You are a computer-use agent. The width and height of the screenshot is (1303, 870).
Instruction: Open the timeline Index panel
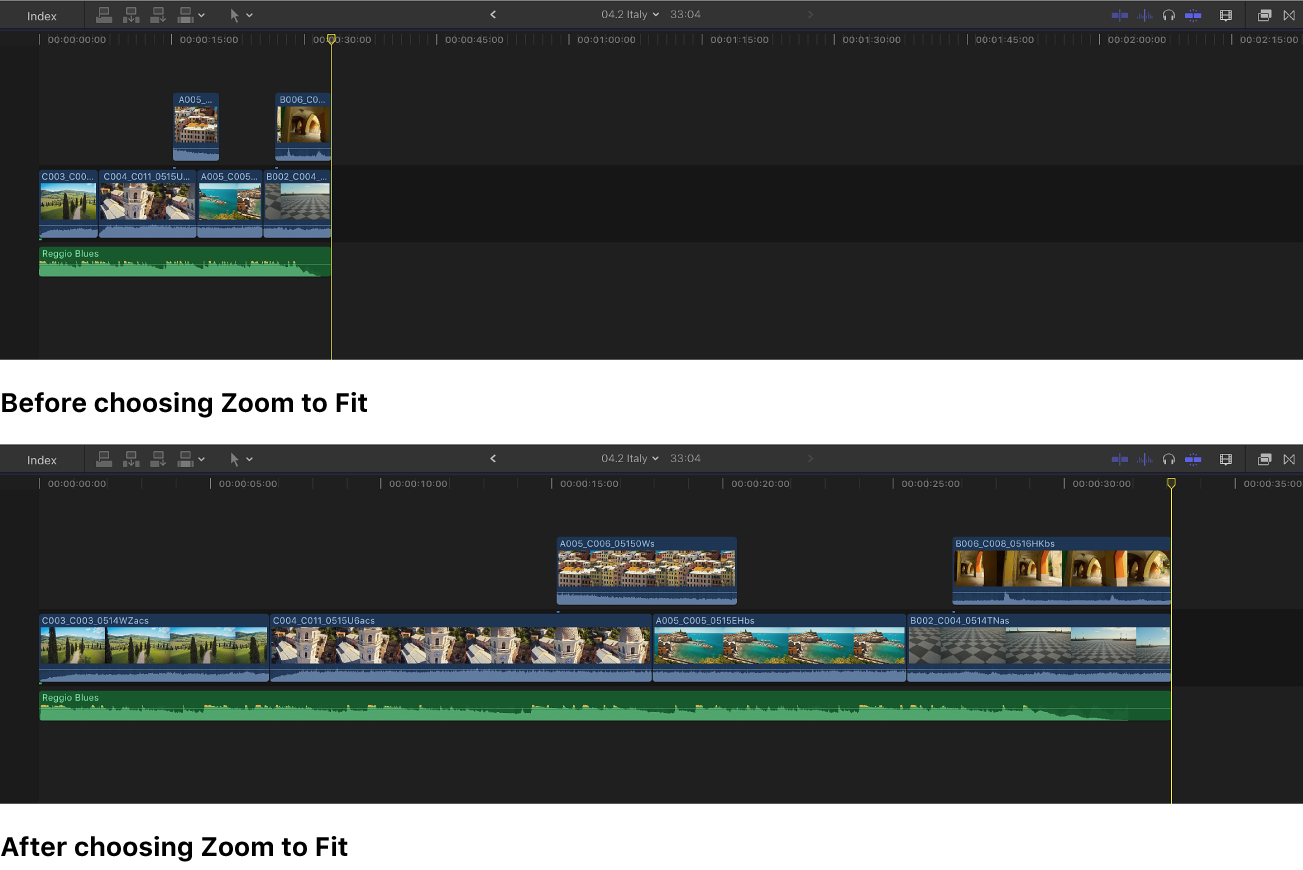(x=41, y=14)
